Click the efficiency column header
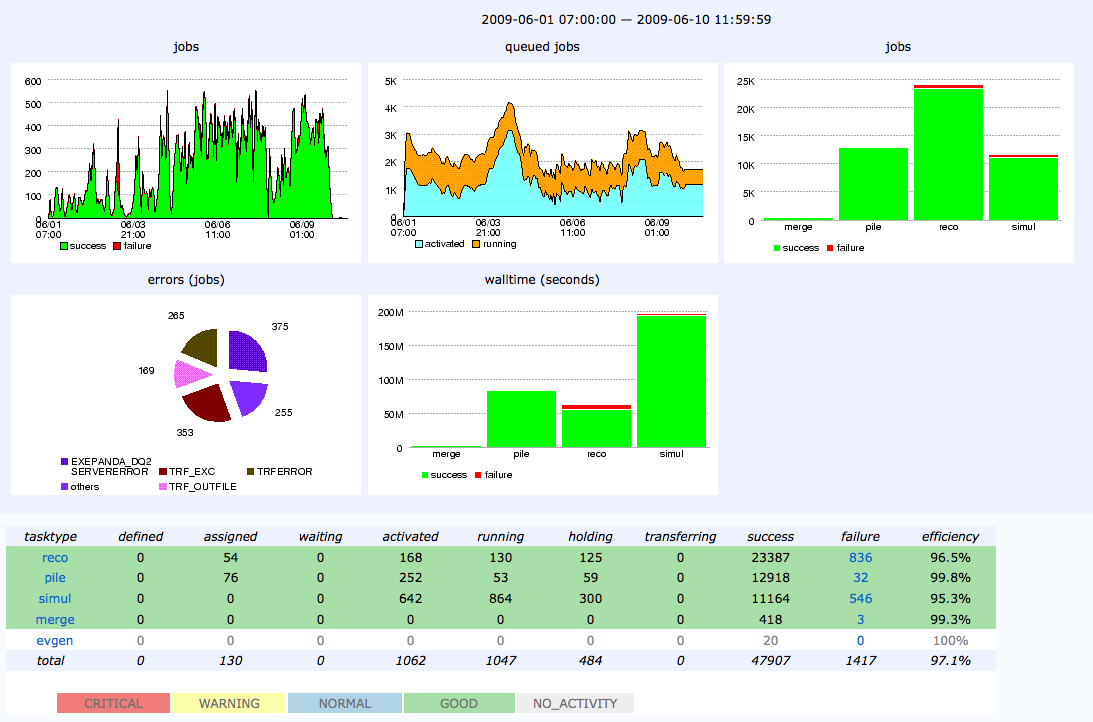Screen dimensions: 1093x722 950,537
